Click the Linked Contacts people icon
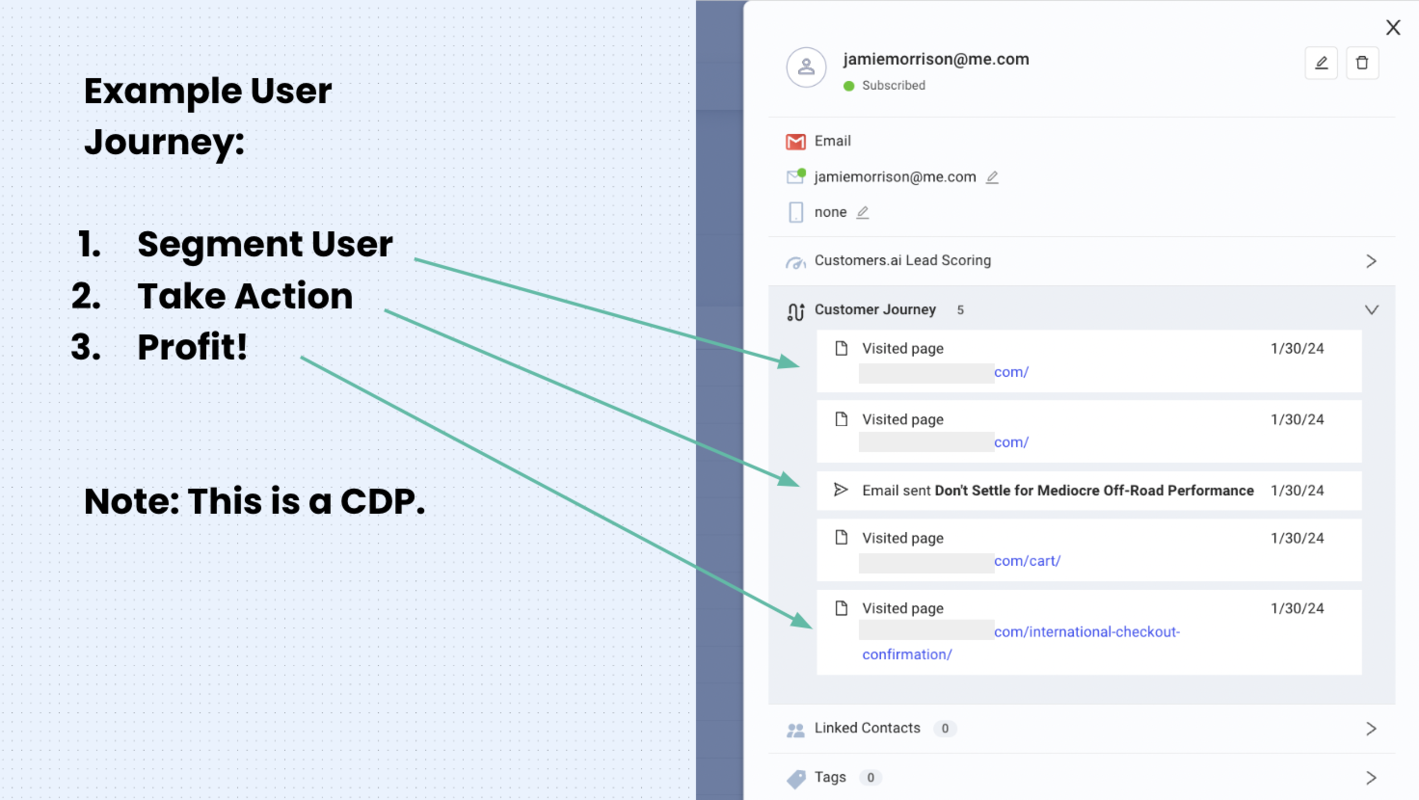Viewport: 1419px width, 800px height. click(x=796, y=729)
